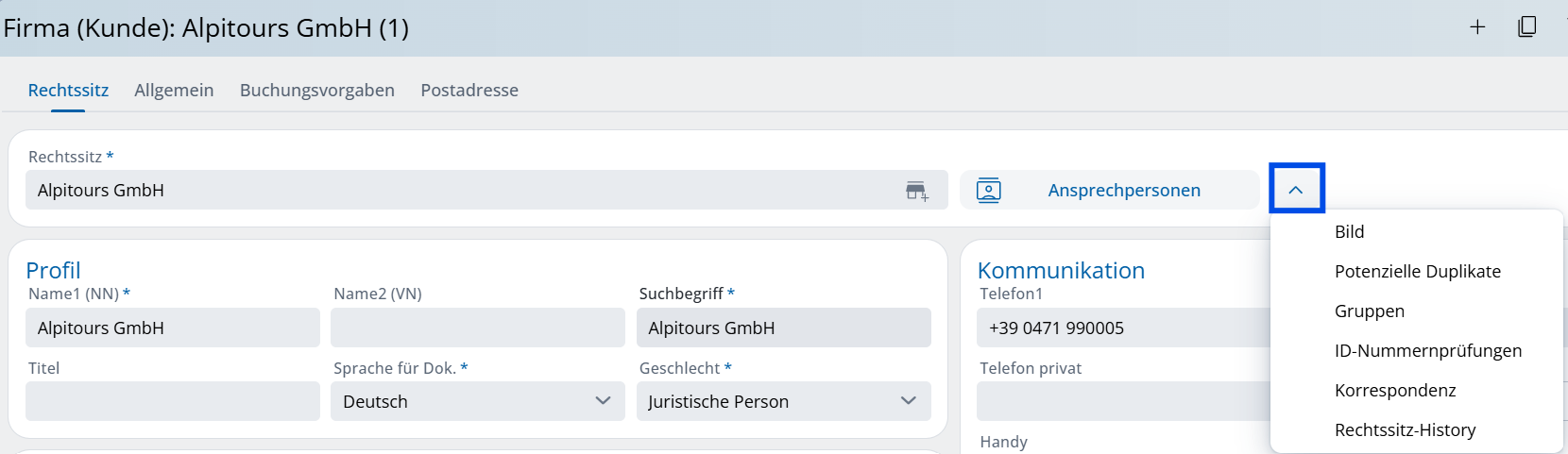Select Potenzielle Duplikate menu entry
This screenshot has height=454, width=1568.
pyautogui.click(x=1417, y=271)
